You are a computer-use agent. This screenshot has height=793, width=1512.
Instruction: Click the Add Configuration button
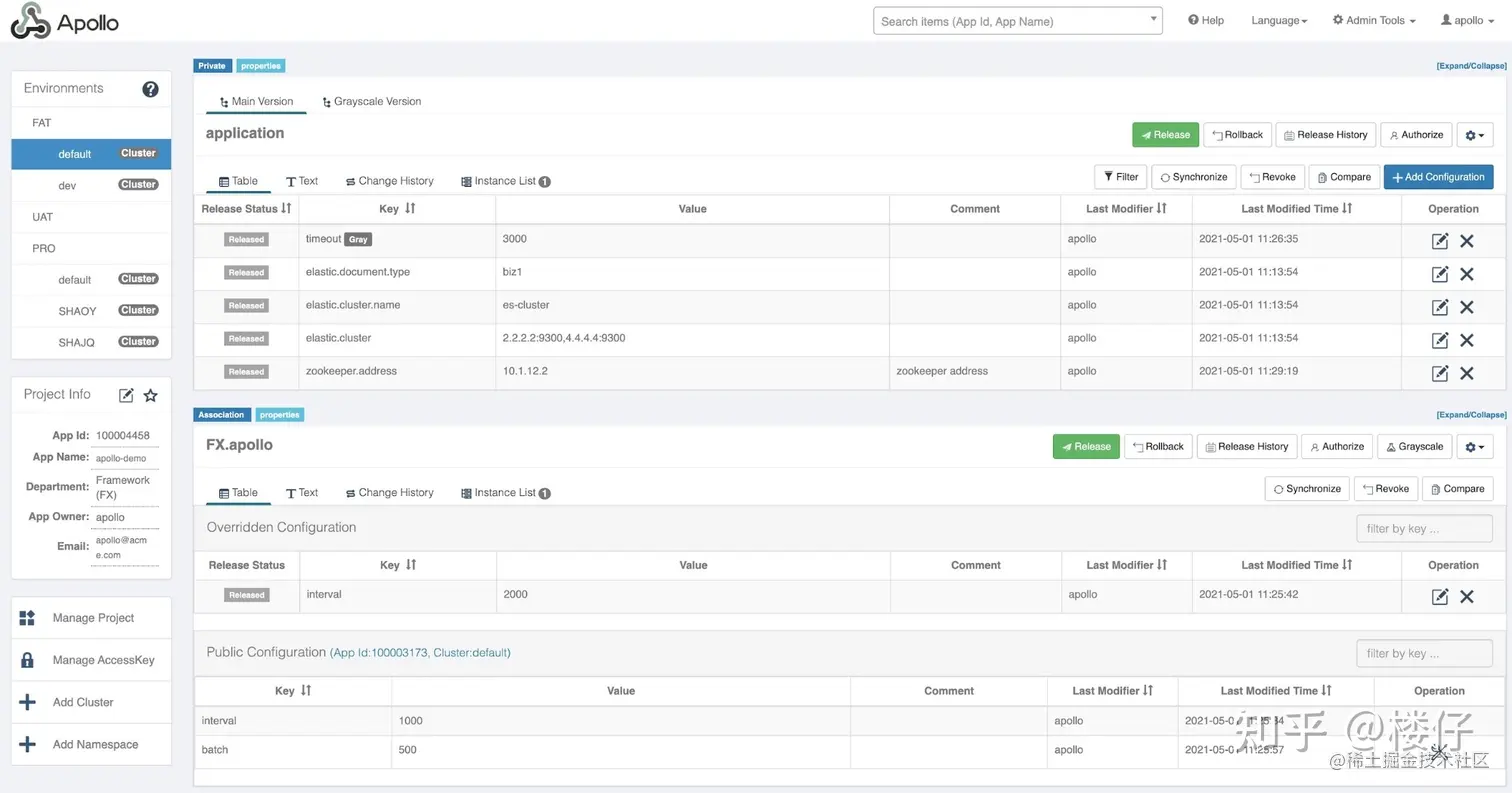point(1439,177)
